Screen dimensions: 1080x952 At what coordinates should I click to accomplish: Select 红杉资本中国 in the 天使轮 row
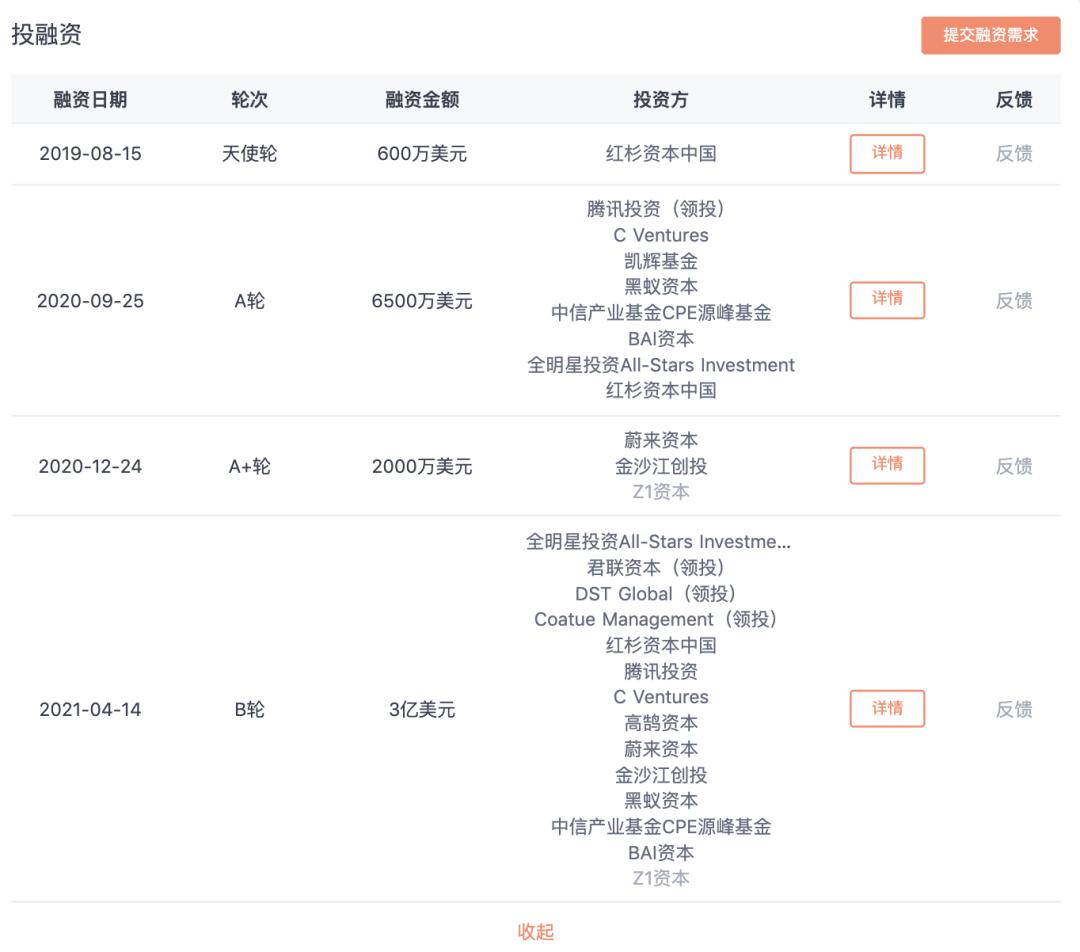coord(661,155)
